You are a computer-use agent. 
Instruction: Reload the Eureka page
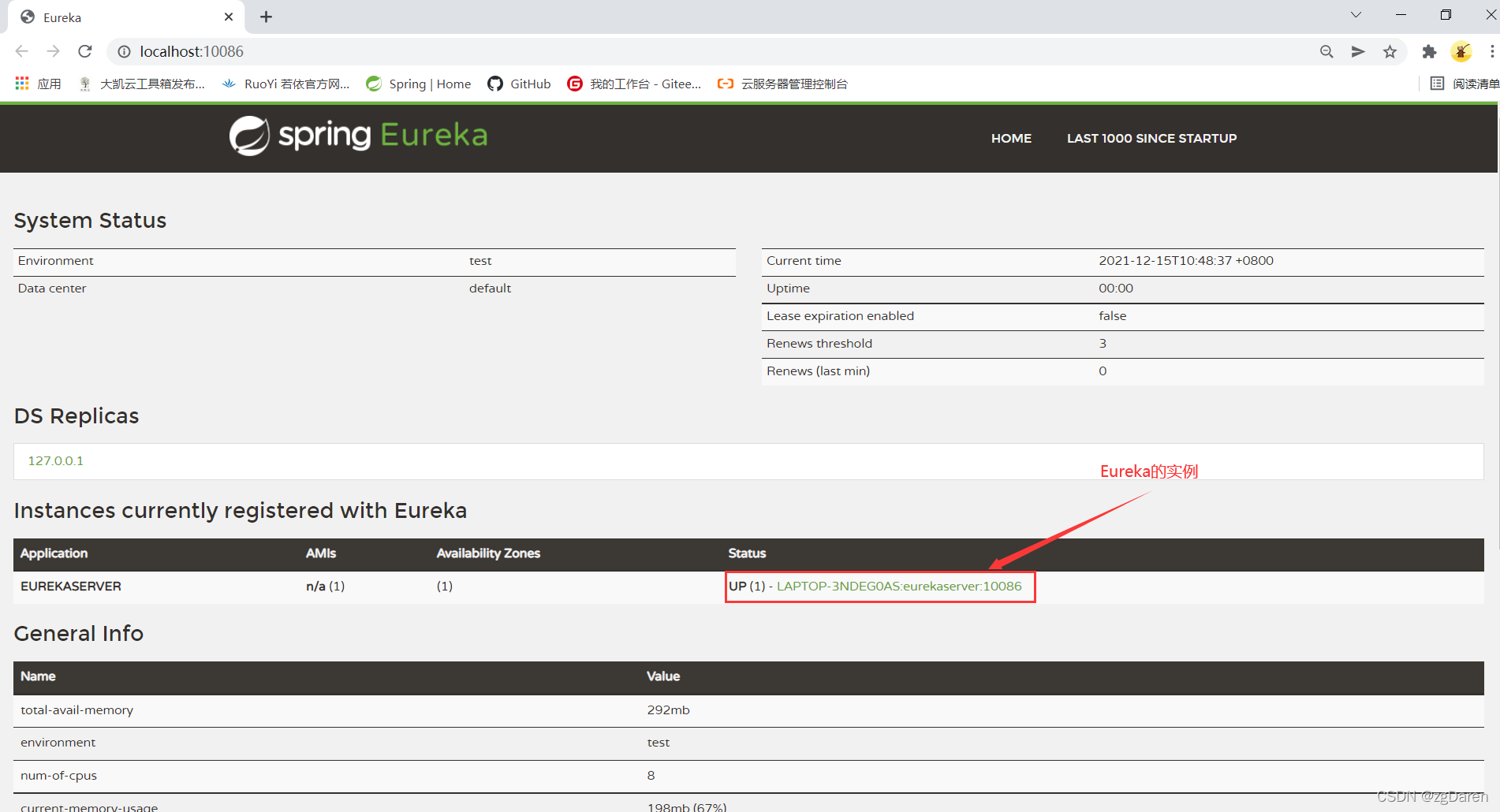tap(85, 51)
